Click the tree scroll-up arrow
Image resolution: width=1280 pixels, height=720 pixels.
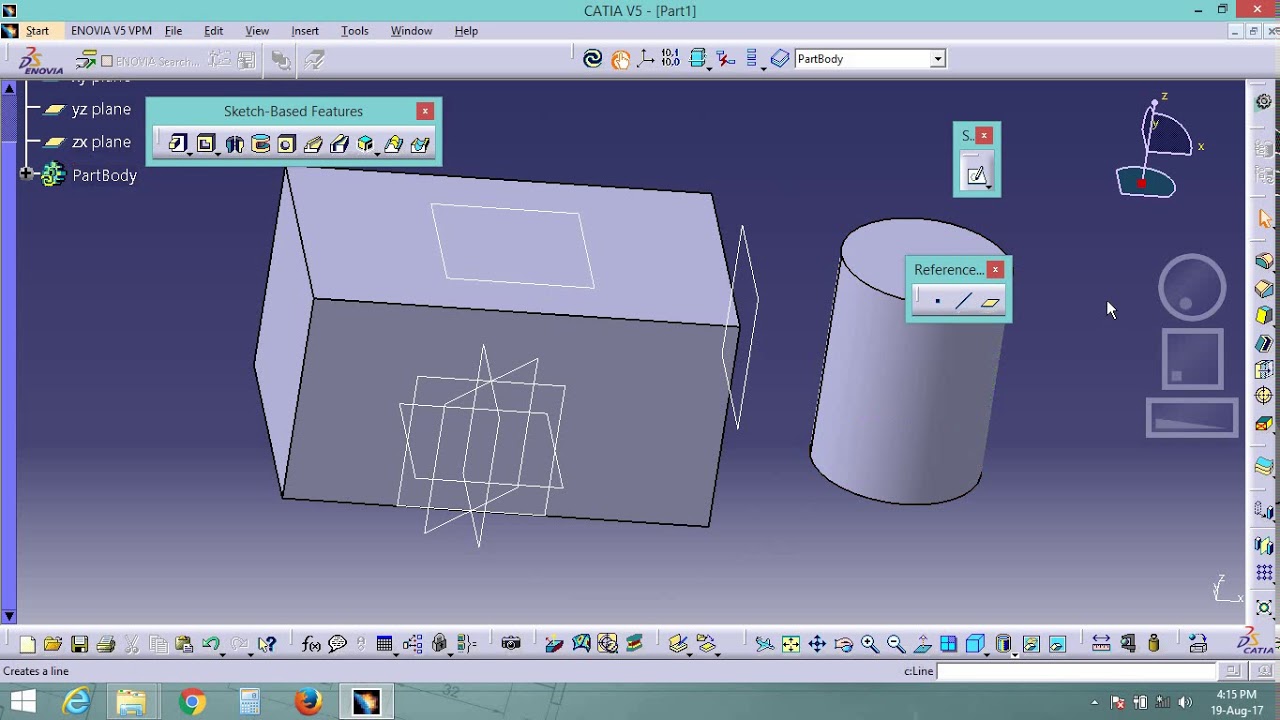(9, 89)
